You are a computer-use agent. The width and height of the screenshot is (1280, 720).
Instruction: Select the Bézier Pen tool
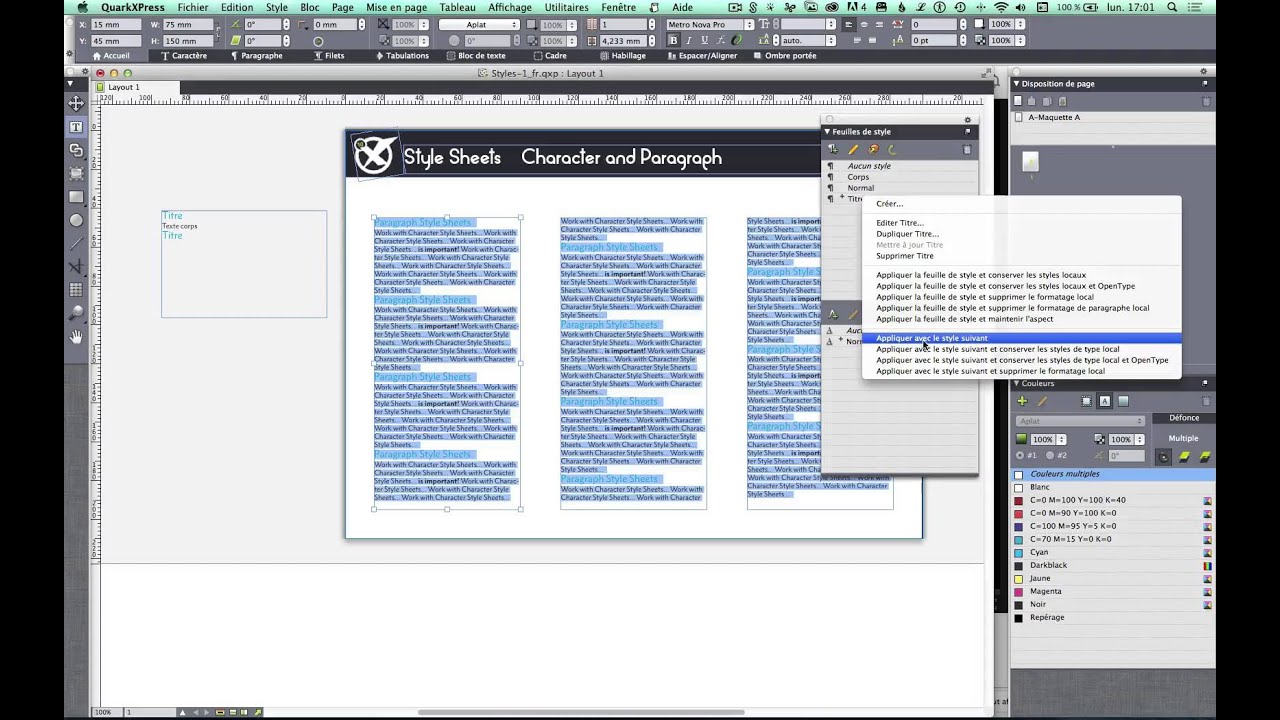[76, 266]
